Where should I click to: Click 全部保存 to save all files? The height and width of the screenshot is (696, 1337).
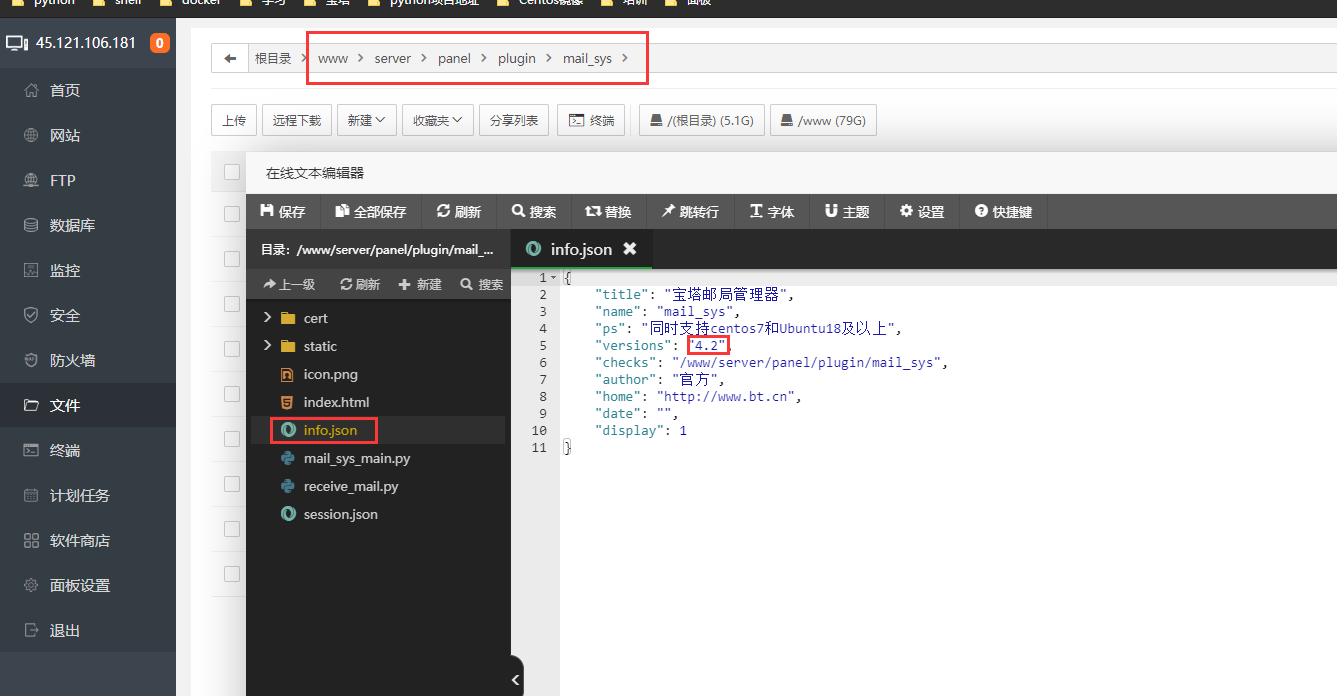point(370,212)
